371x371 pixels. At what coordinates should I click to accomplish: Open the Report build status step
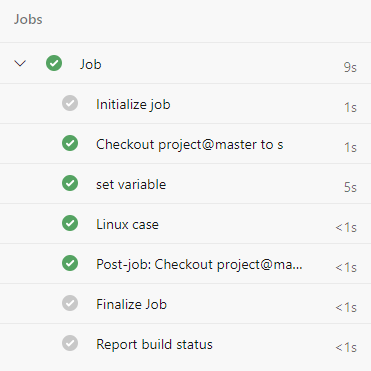pos(185,344)
